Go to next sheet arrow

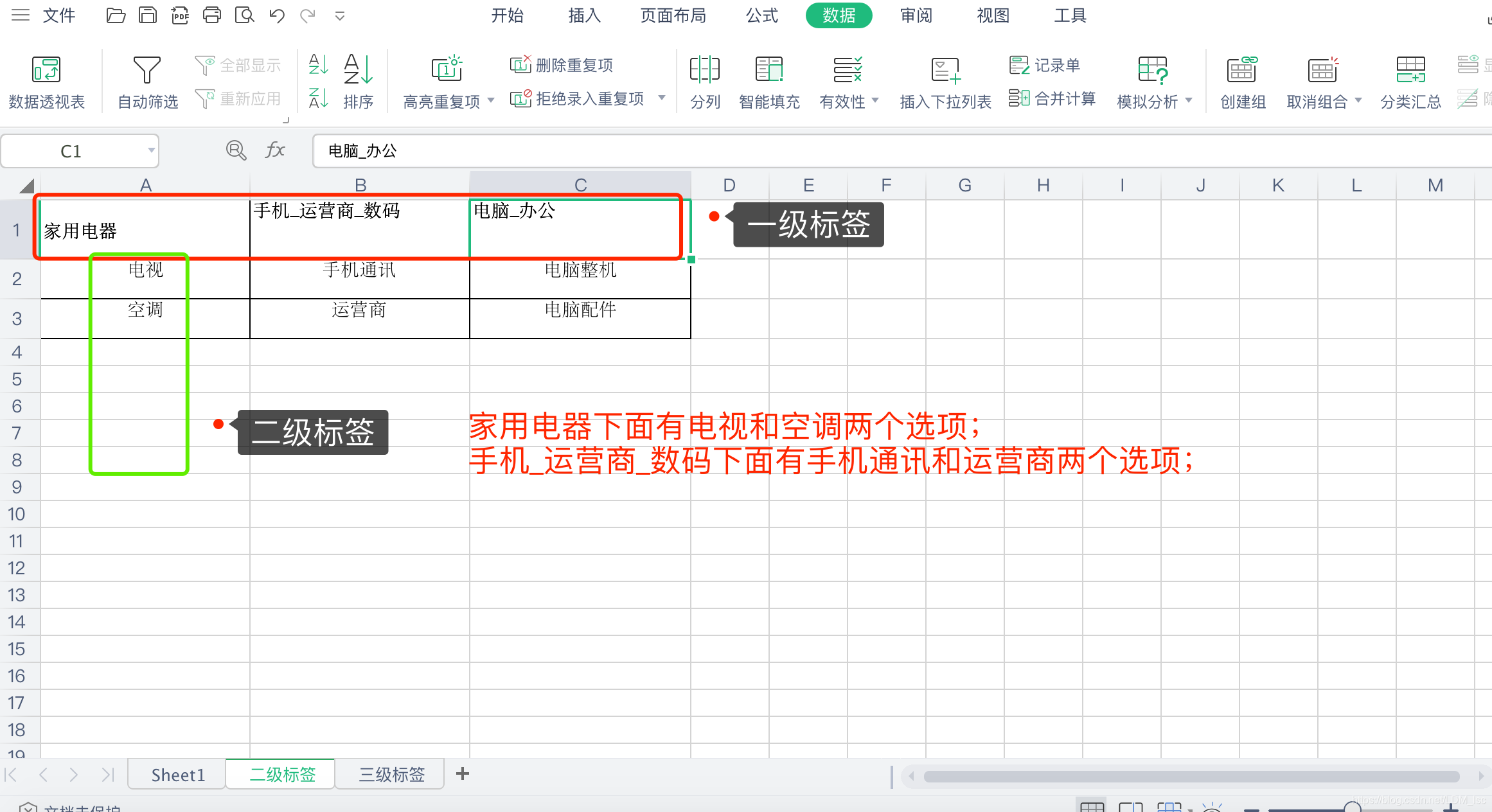tap(74, 774)
